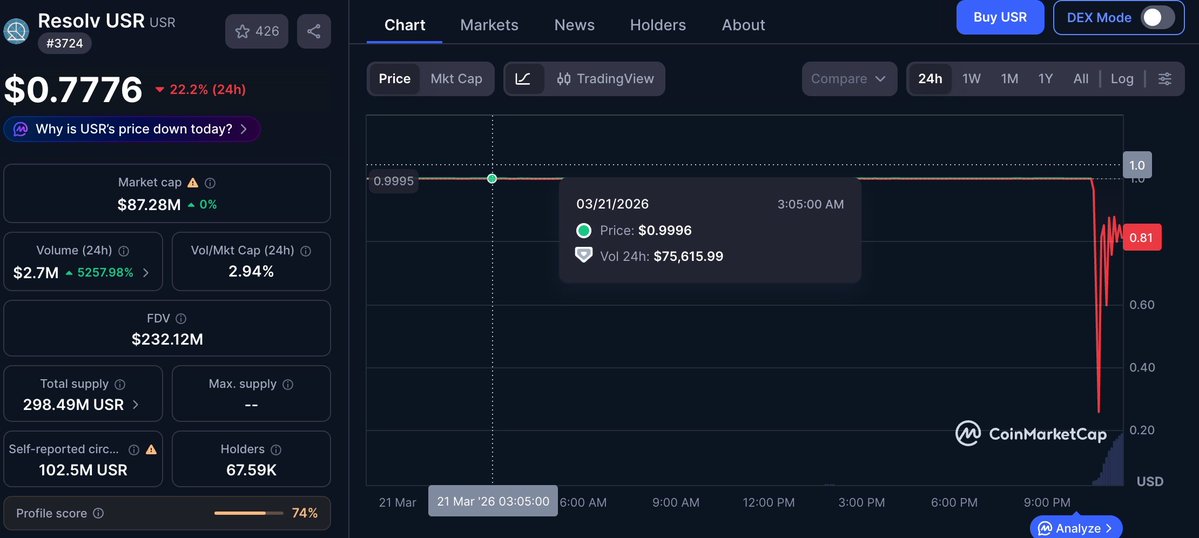The width and height of the screenshot is (1199, 538).
Task: Switch to TradingView candlestick chart
Action: pos(605,79)
